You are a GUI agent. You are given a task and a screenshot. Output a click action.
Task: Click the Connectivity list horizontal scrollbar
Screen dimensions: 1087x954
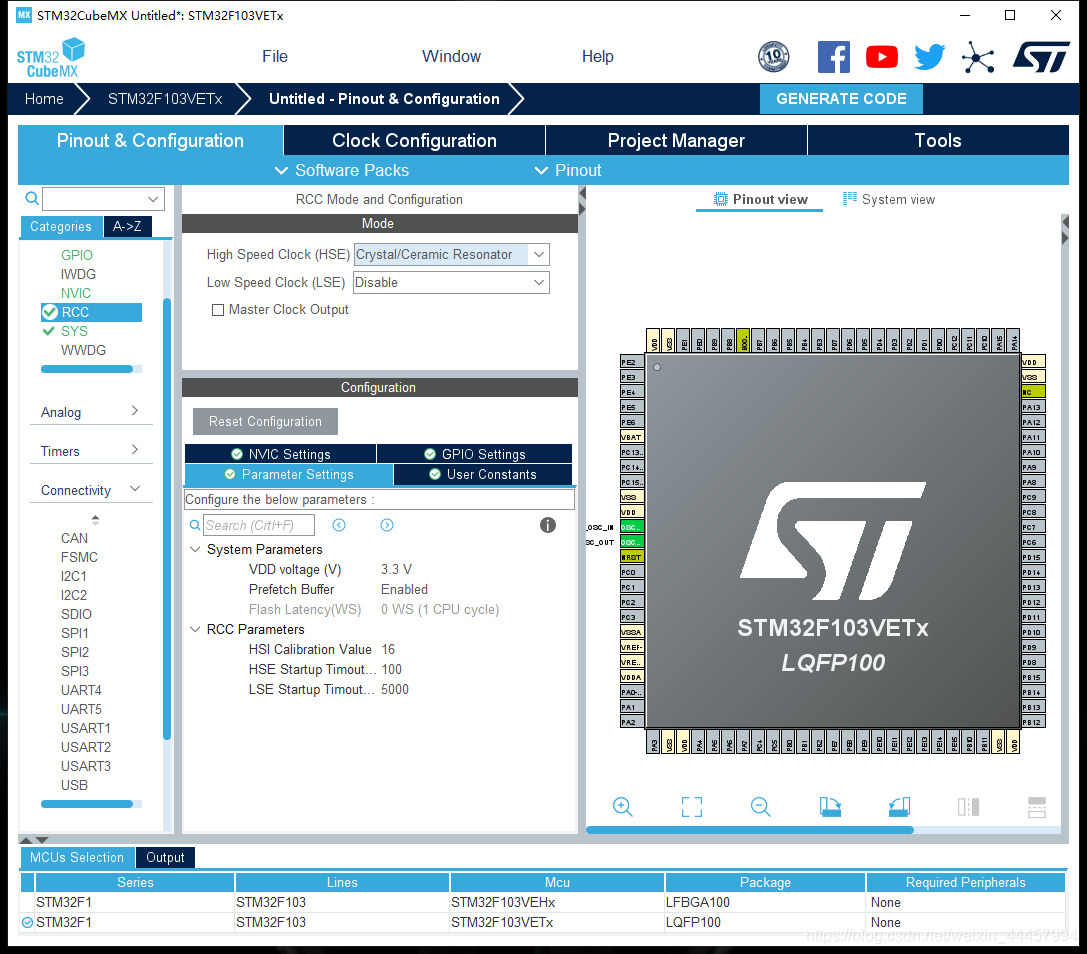(87, 804)
